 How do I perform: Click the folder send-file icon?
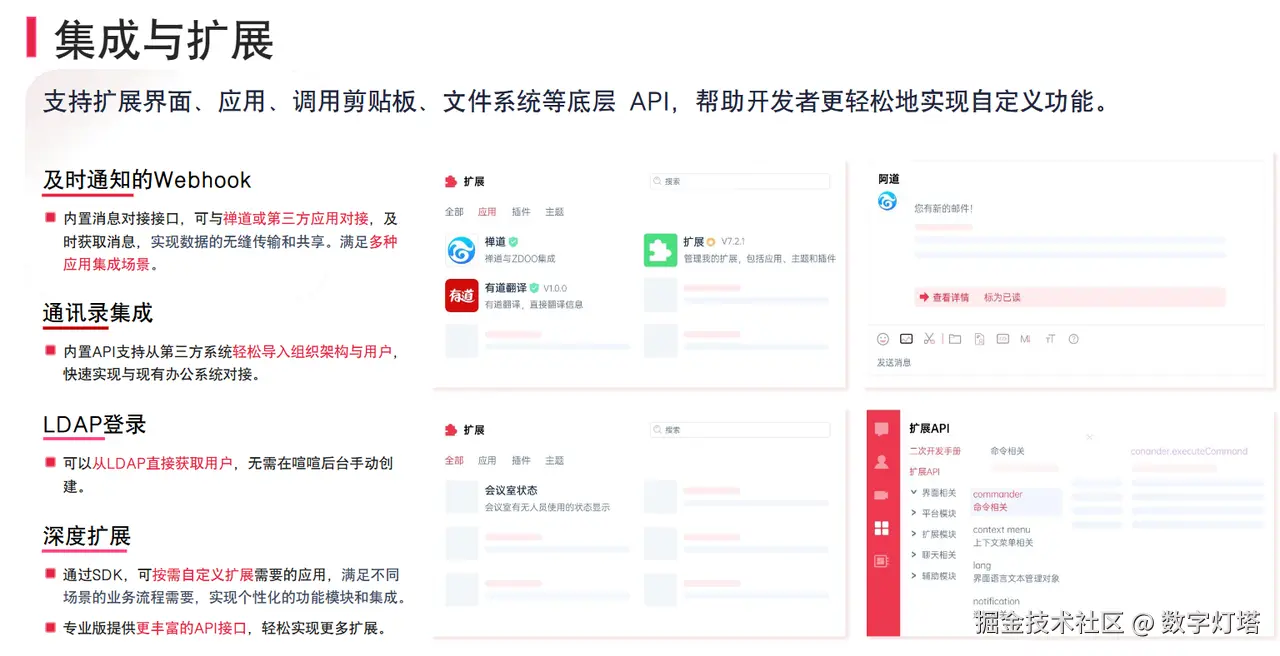pos(955,339)
